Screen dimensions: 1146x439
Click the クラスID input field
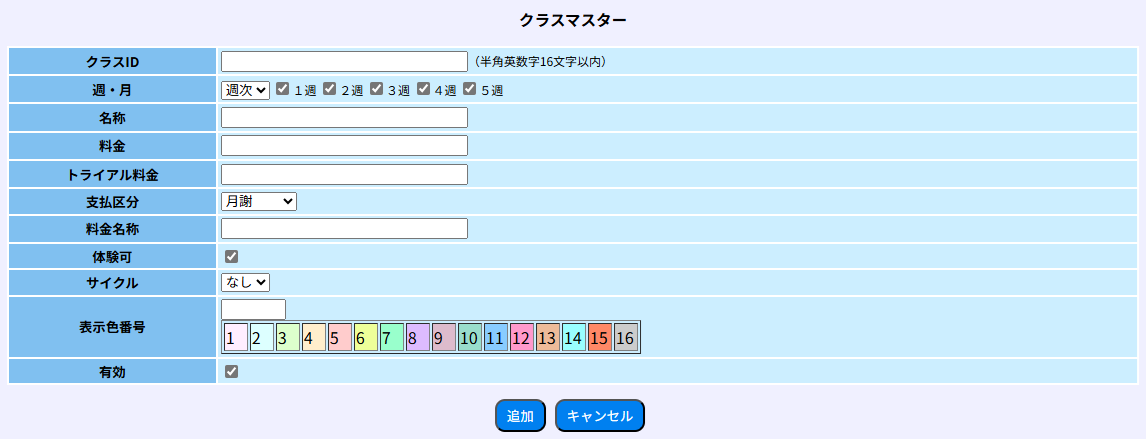[x=344, y=61]
